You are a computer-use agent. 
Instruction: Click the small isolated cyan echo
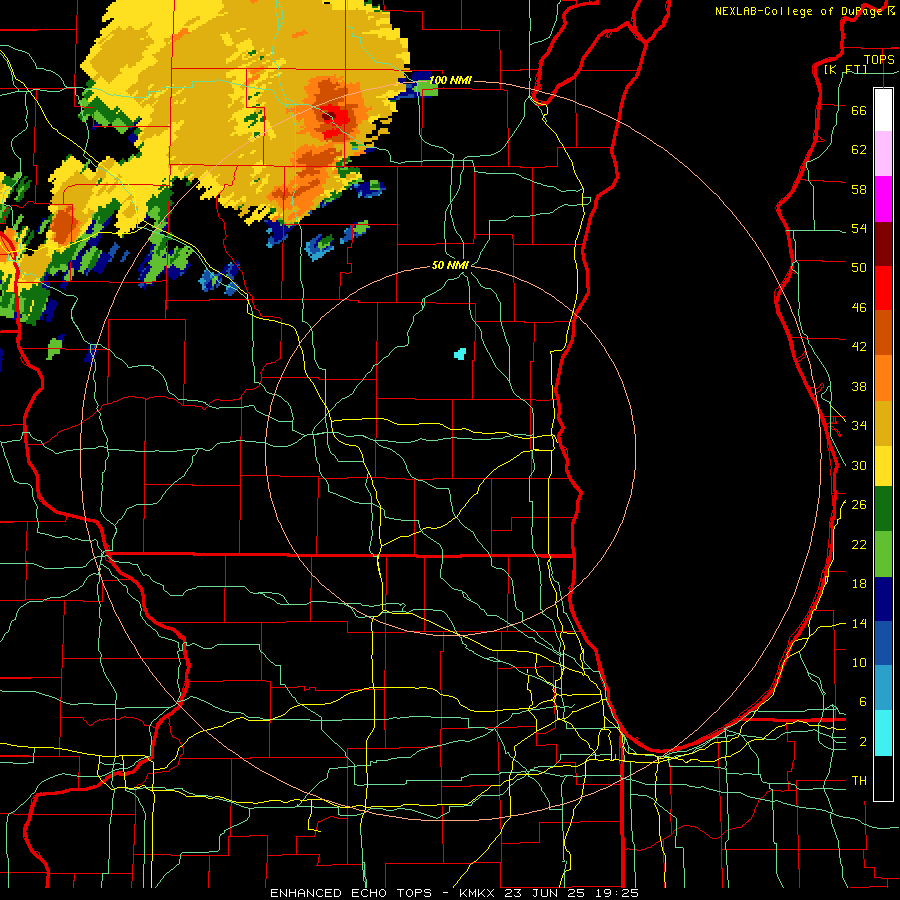(x=460, y=354)
